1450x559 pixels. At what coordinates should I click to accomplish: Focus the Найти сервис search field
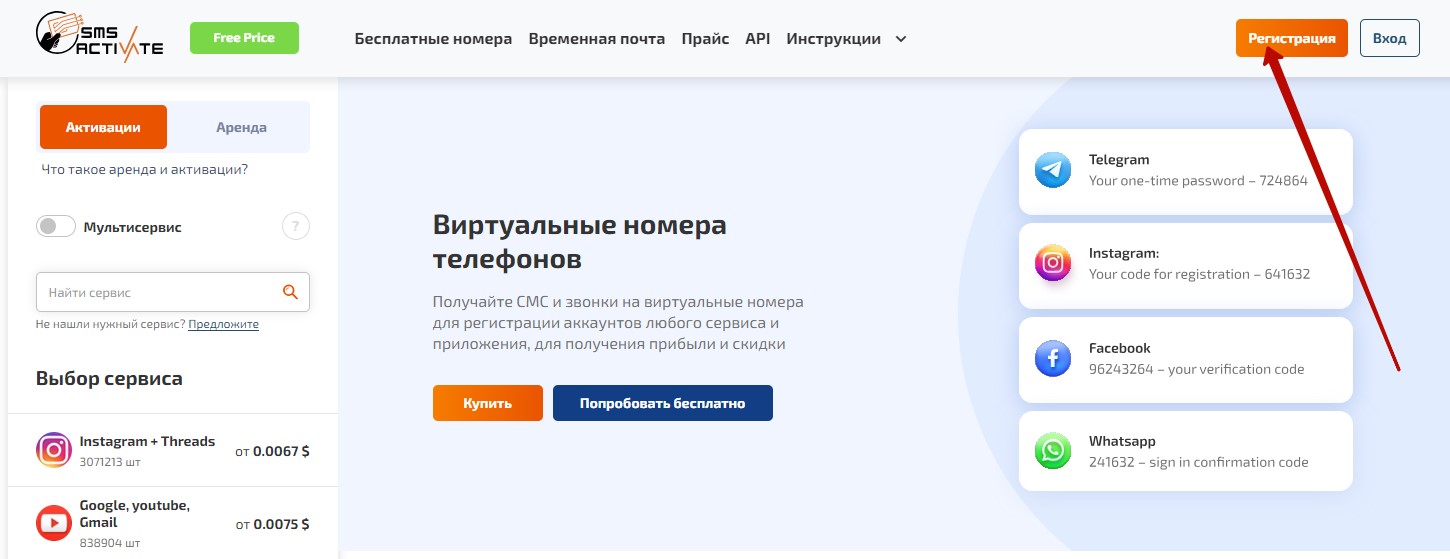[160, 293]
